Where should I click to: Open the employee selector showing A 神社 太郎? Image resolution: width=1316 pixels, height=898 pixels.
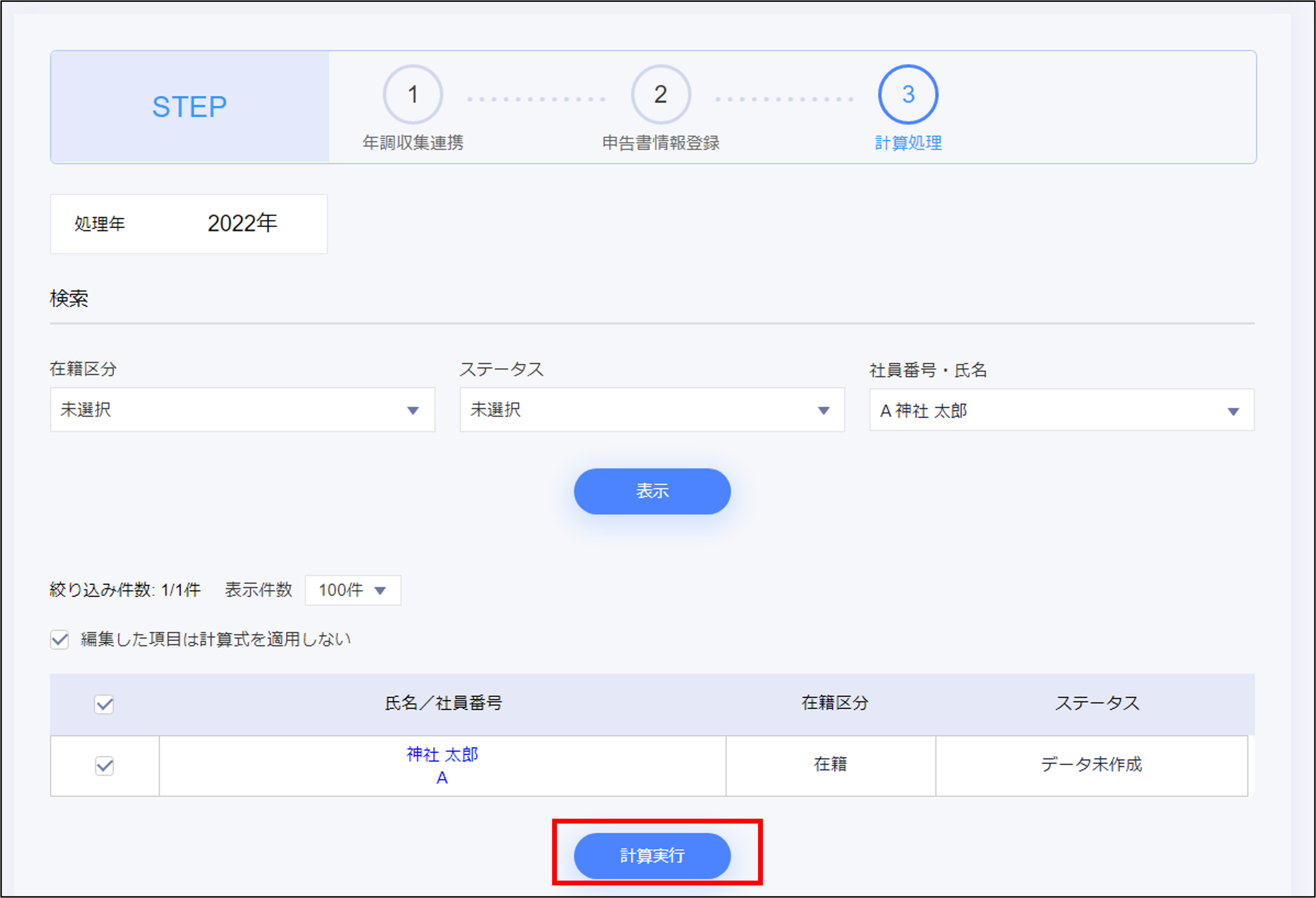[x=1062, y=410]
